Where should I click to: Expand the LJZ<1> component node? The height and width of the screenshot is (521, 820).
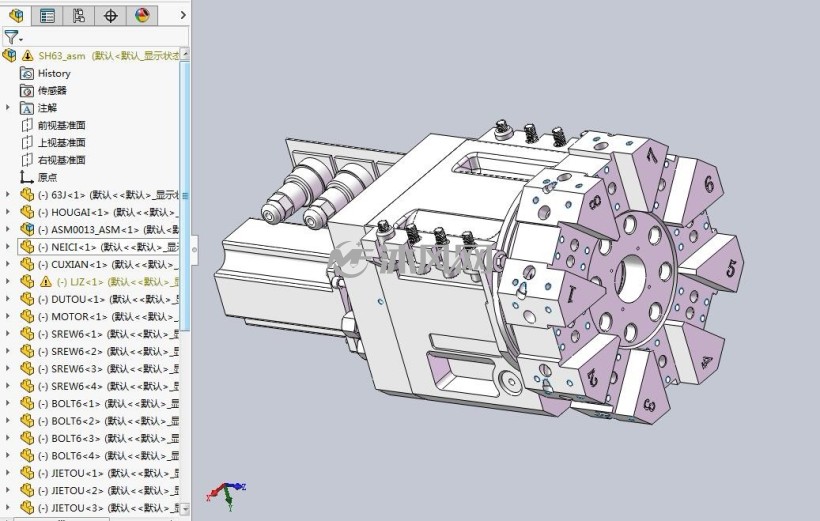[x=7, y=281]
